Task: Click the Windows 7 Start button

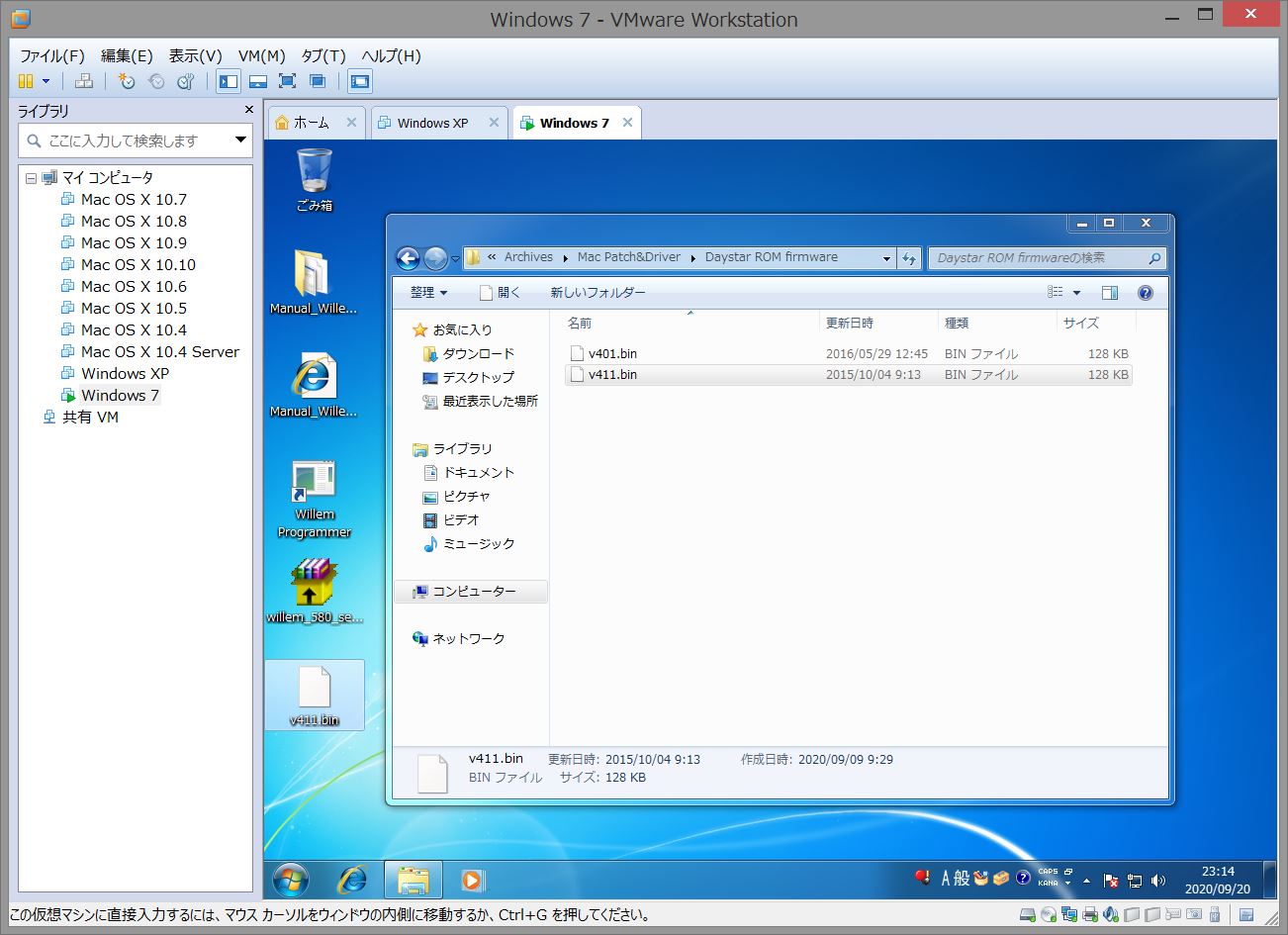Action: point(291,879)
